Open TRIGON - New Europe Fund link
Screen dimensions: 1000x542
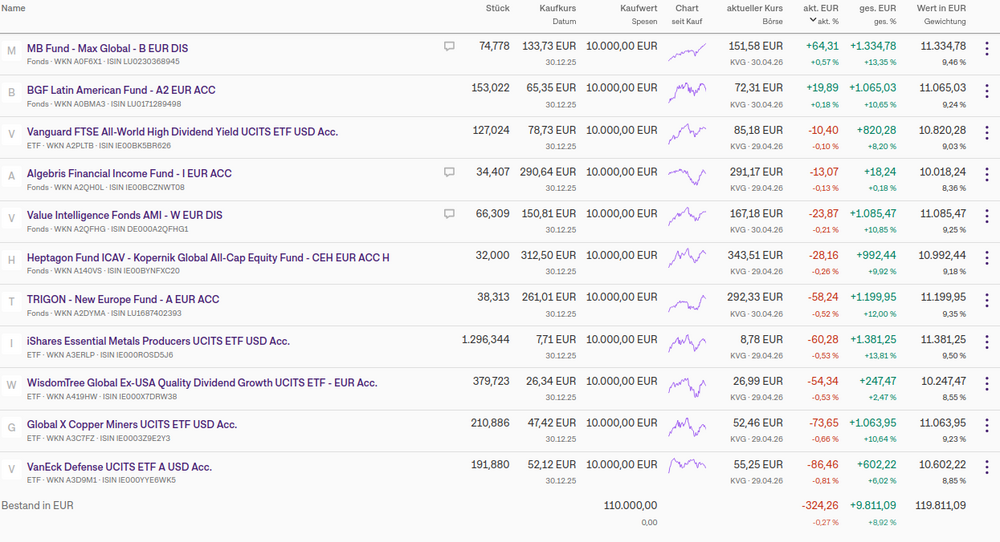[123, 300]
